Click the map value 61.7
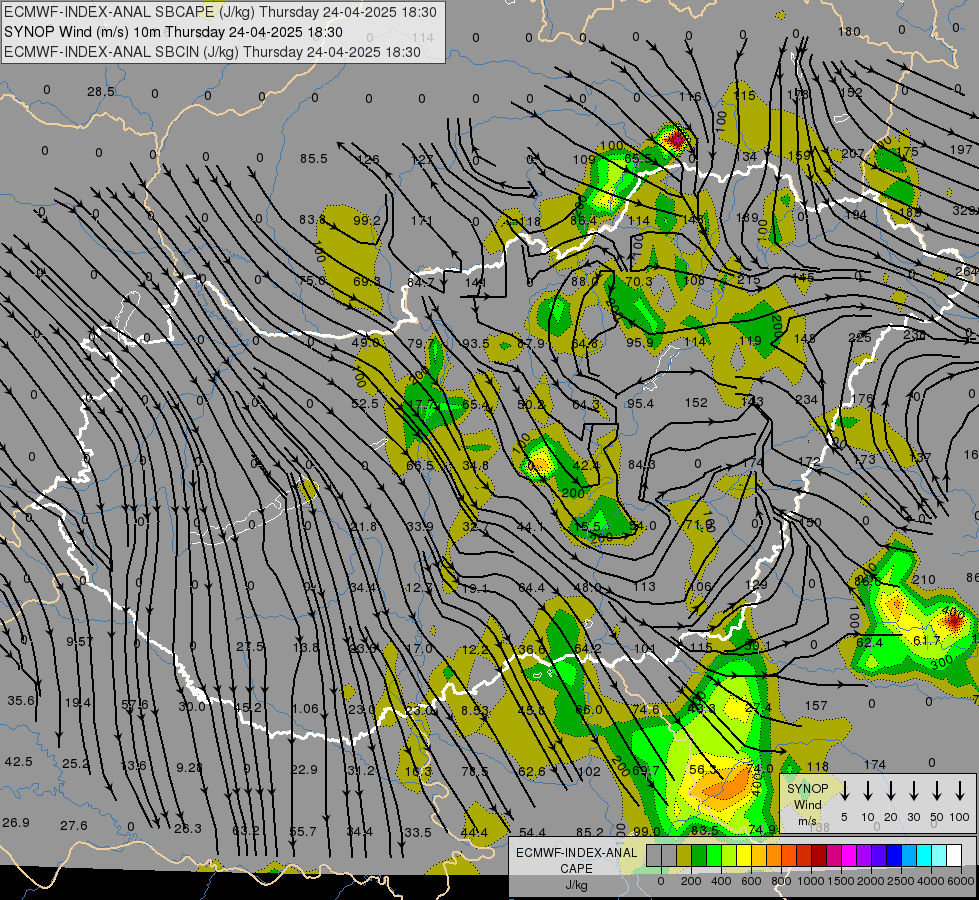The width and height of the screenshot is (979, 900). pos(927,640)
